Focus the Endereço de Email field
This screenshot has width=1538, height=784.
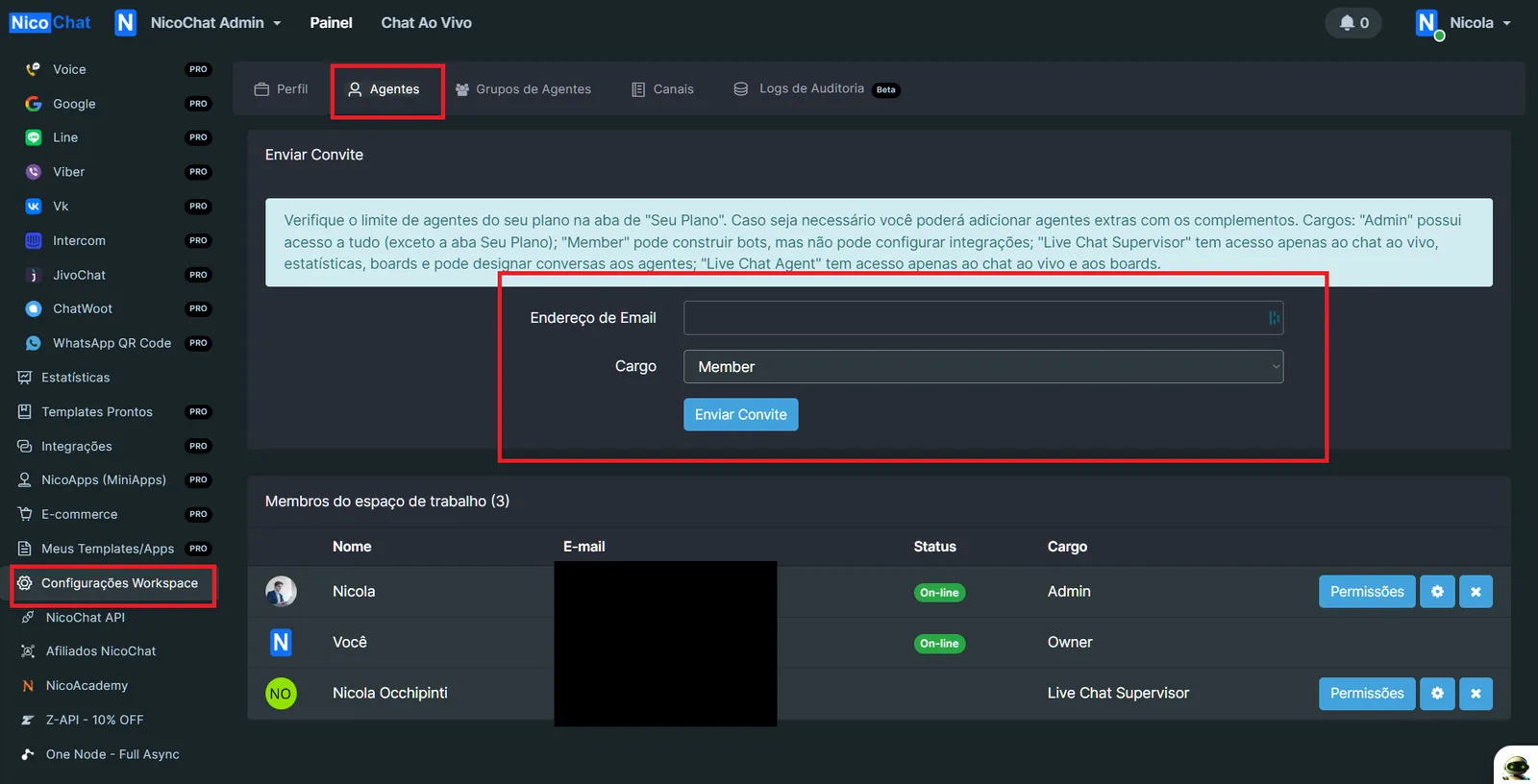pos(983,318)
